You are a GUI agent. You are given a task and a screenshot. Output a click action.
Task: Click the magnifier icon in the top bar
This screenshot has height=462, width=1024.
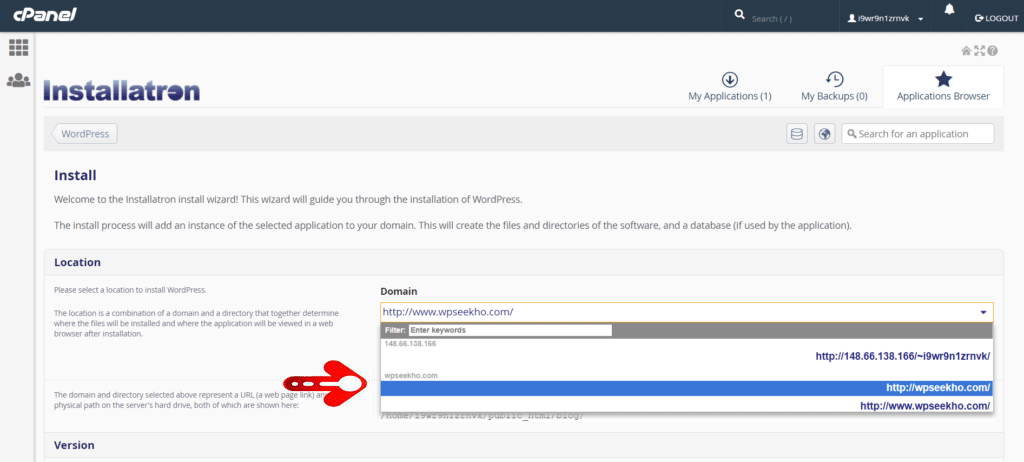pyautogui.click(x=739, y=14)
